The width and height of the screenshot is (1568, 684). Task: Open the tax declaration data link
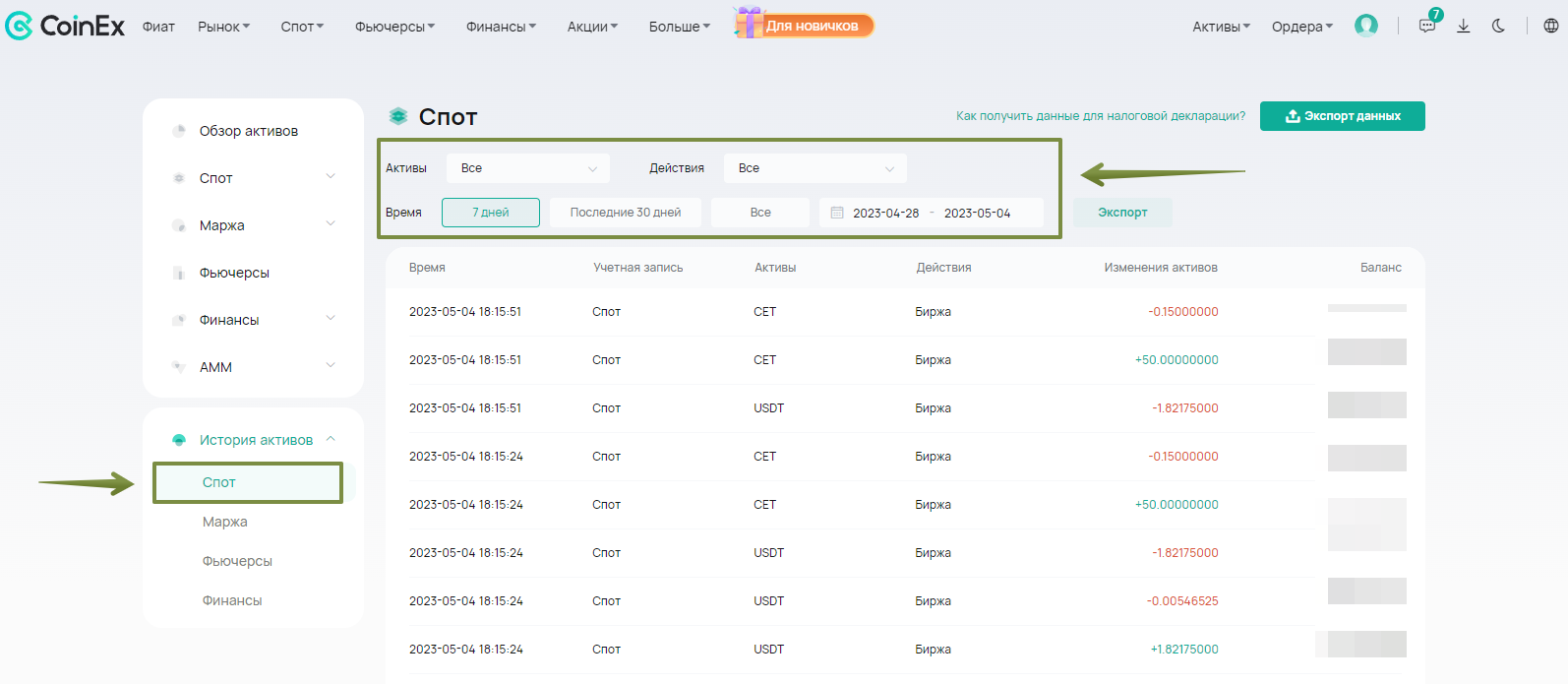click(1100, 116)
